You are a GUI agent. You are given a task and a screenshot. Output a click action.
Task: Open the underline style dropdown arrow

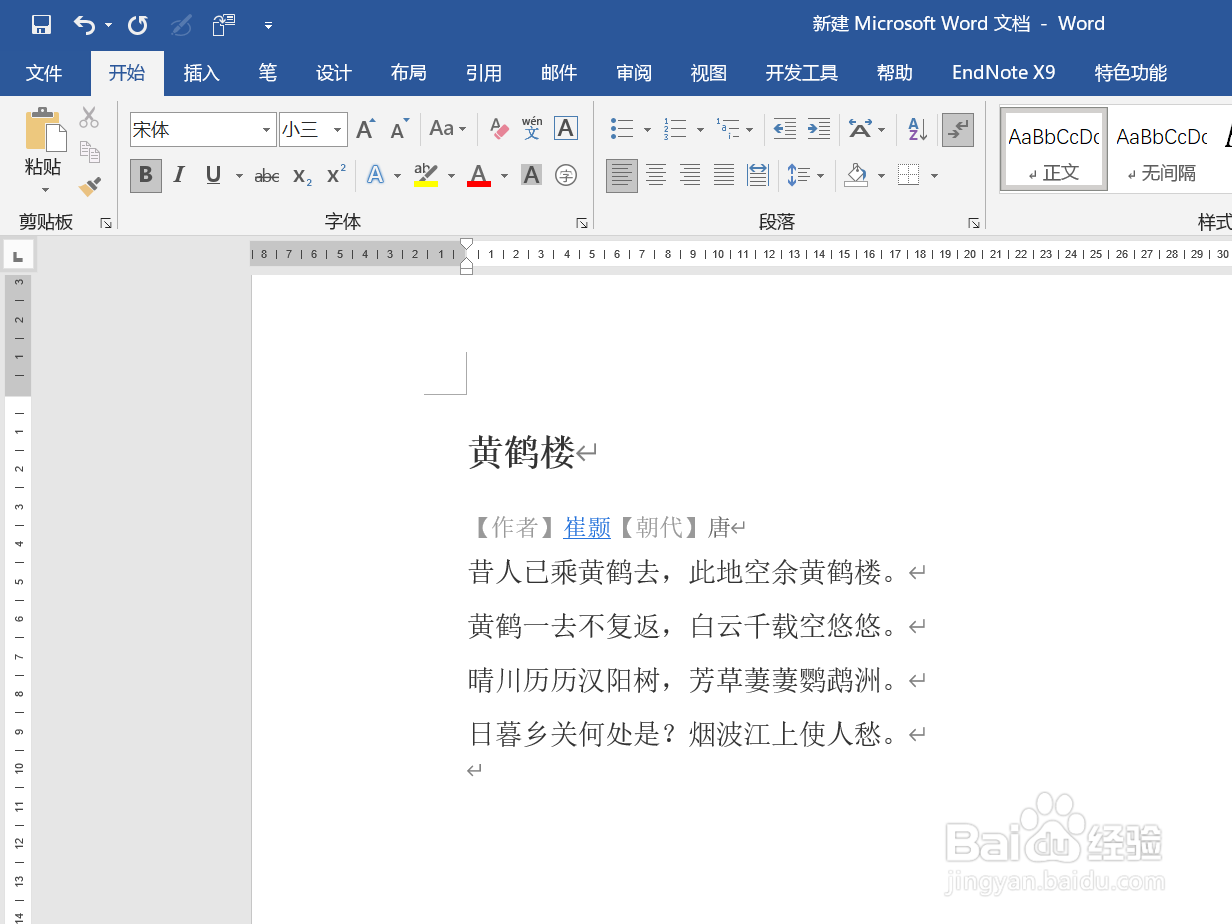pyautogui.click(x=239, y=176)
